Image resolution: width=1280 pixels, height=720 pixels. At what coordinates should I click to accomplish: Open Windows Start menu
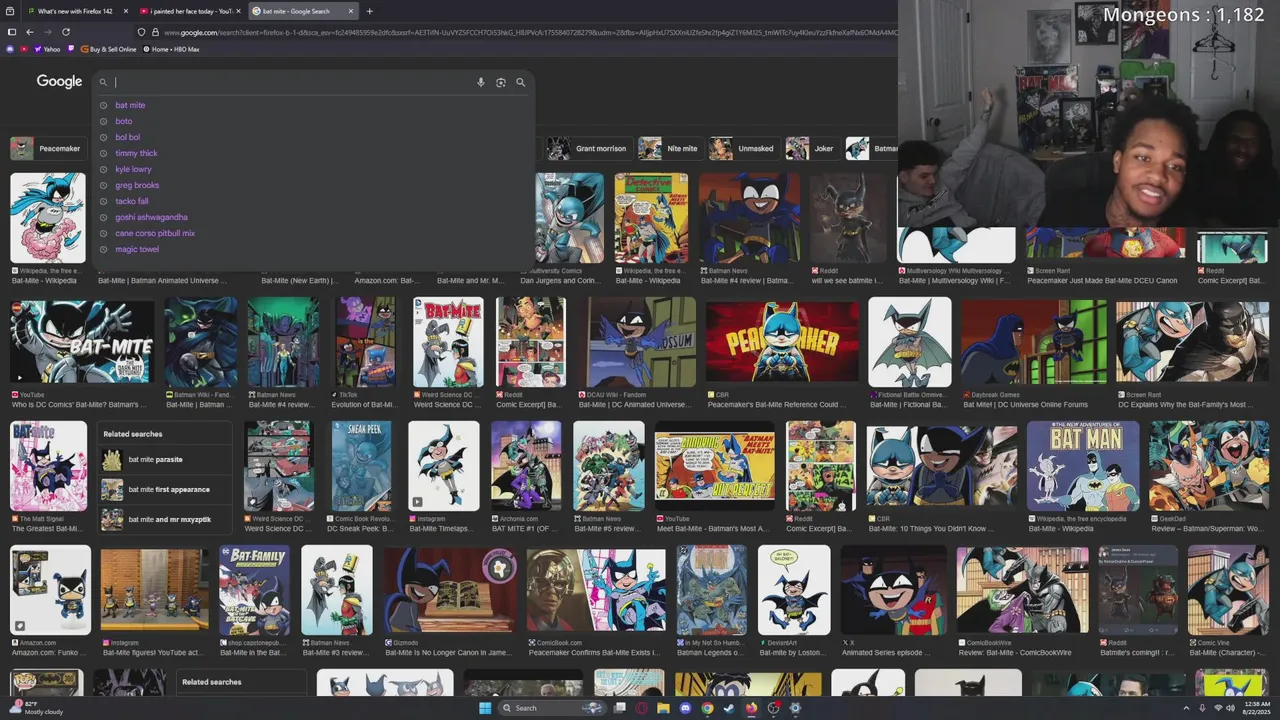tap(485, 708)
